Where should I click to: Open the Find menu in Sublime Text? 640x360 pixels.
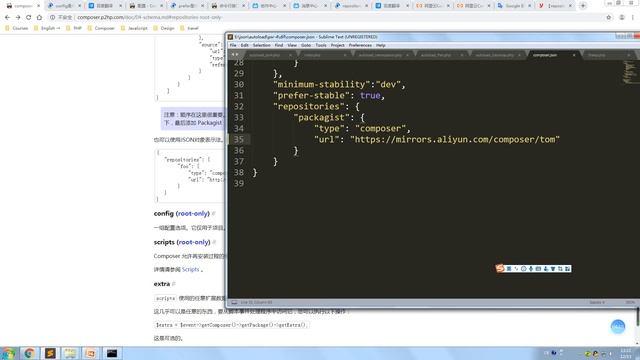click(x=279, y=45)
